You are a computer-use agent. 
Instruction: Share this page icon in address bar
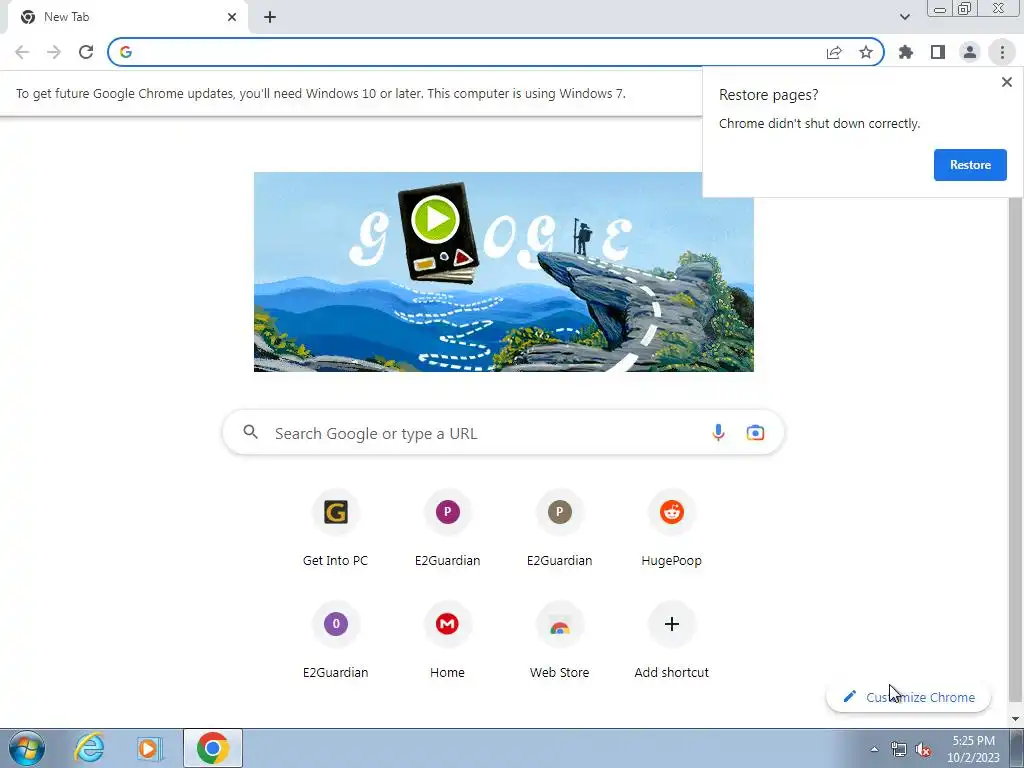834,52
